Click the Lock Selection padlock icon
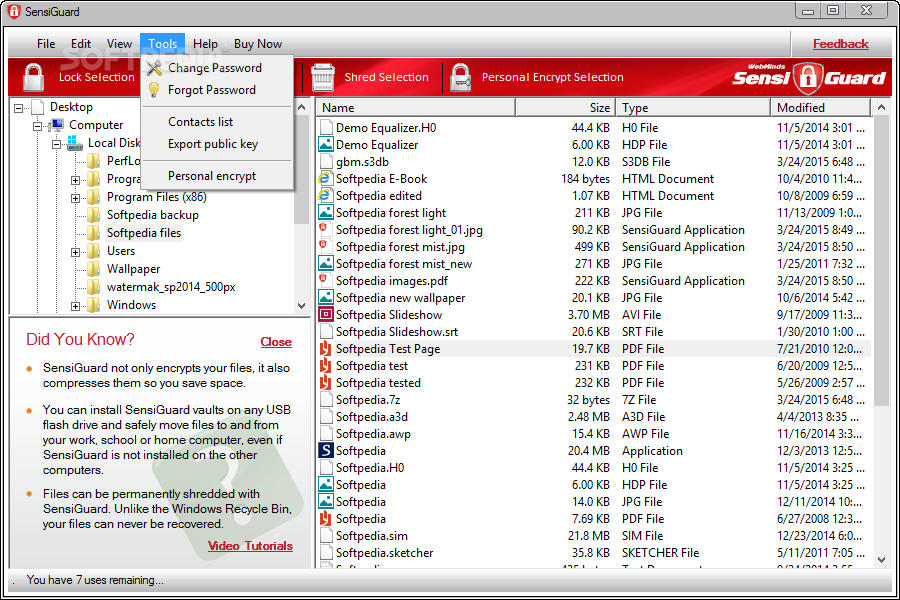This screenshot has width=900, height=600. pyautogui.click(x=33, y=78)
